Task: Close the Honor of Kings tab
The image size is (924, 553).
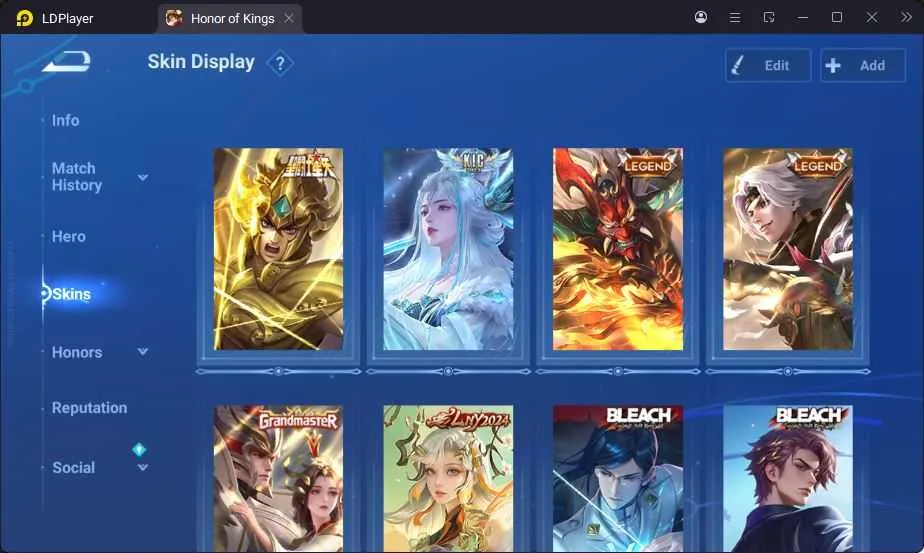Action: [289, 18]
